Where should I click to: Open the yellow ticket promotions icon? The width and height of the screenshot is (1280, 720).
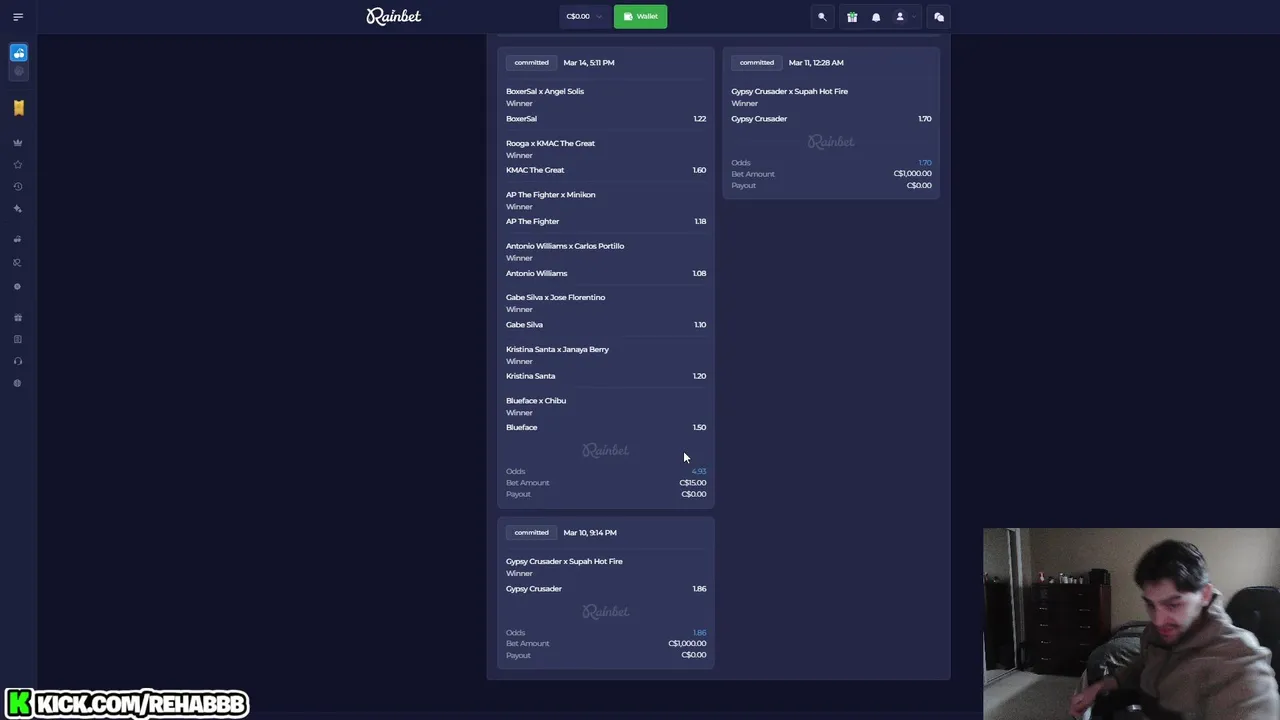tap(18, 108)
